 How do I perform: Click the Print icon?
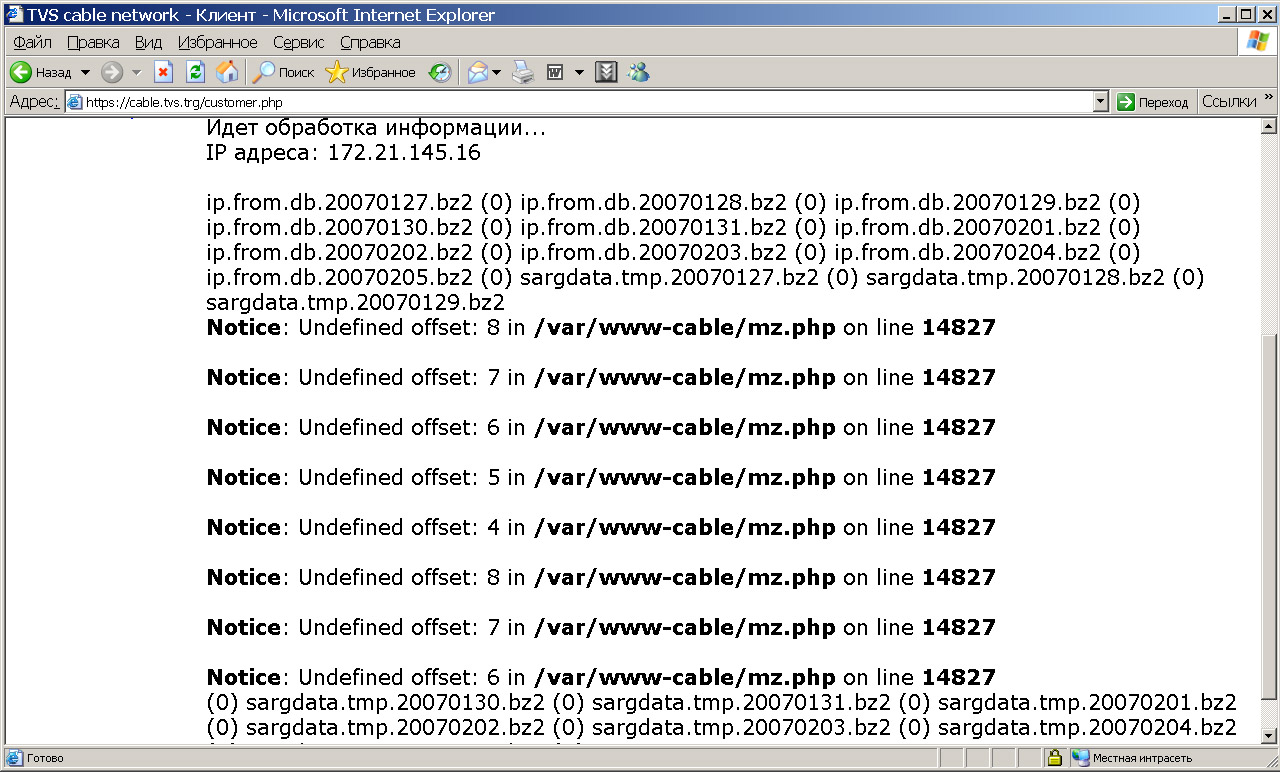coord(523,72)
